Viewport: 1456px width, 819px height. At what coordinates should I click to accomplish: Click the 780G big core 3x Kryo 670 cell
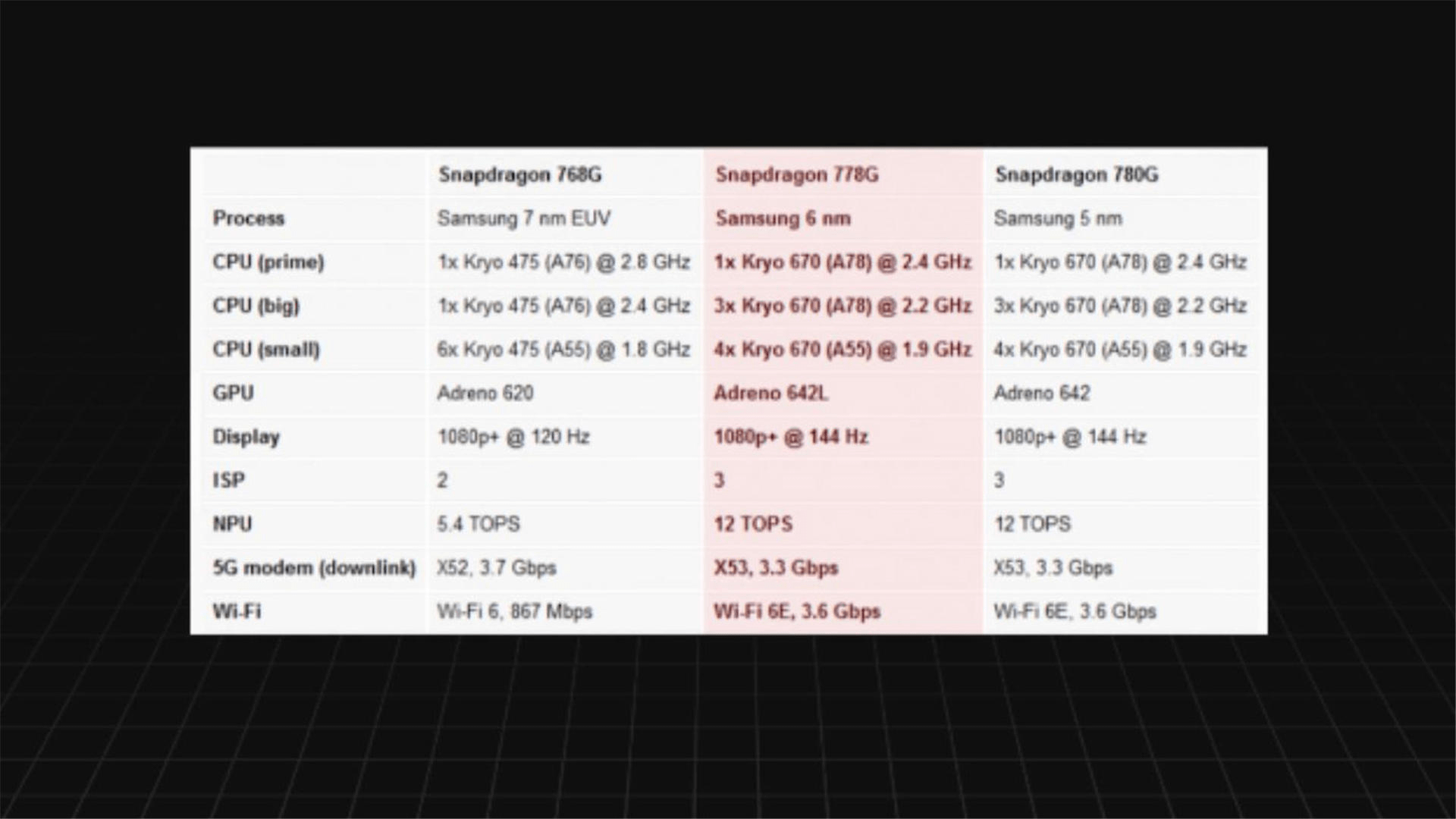tap(1120, 306)
